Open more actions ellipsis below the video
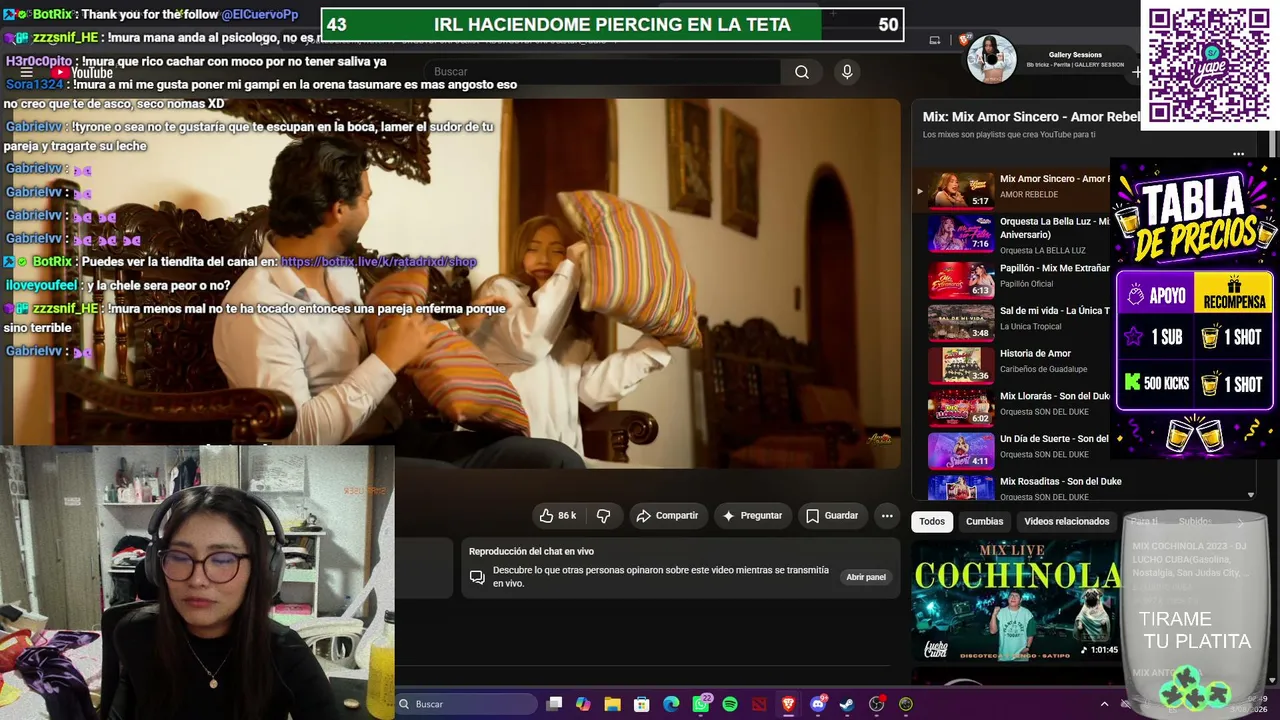Viewport: 1280px width, 720px height. pyautogui.click(x=887, y=516)
